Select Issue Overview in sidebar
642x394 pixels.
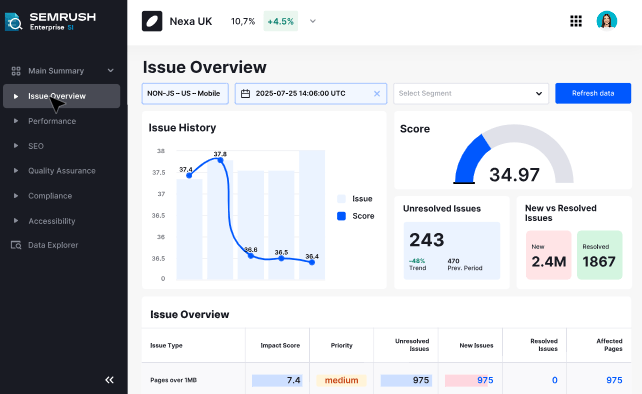click(61, 96)
